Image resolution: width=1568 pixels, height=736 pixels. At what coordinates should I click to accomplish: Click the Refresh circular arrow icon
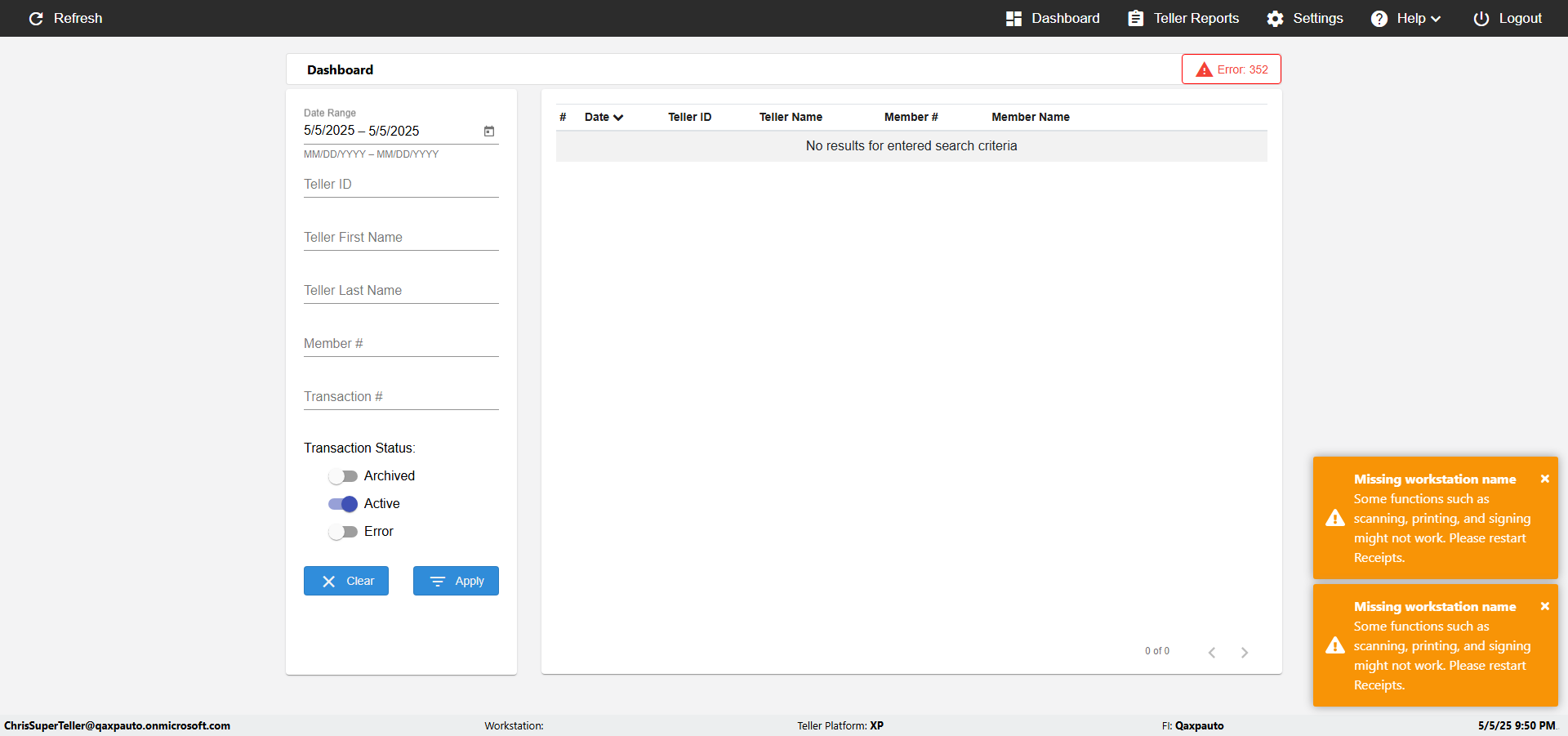pos(36,18)
